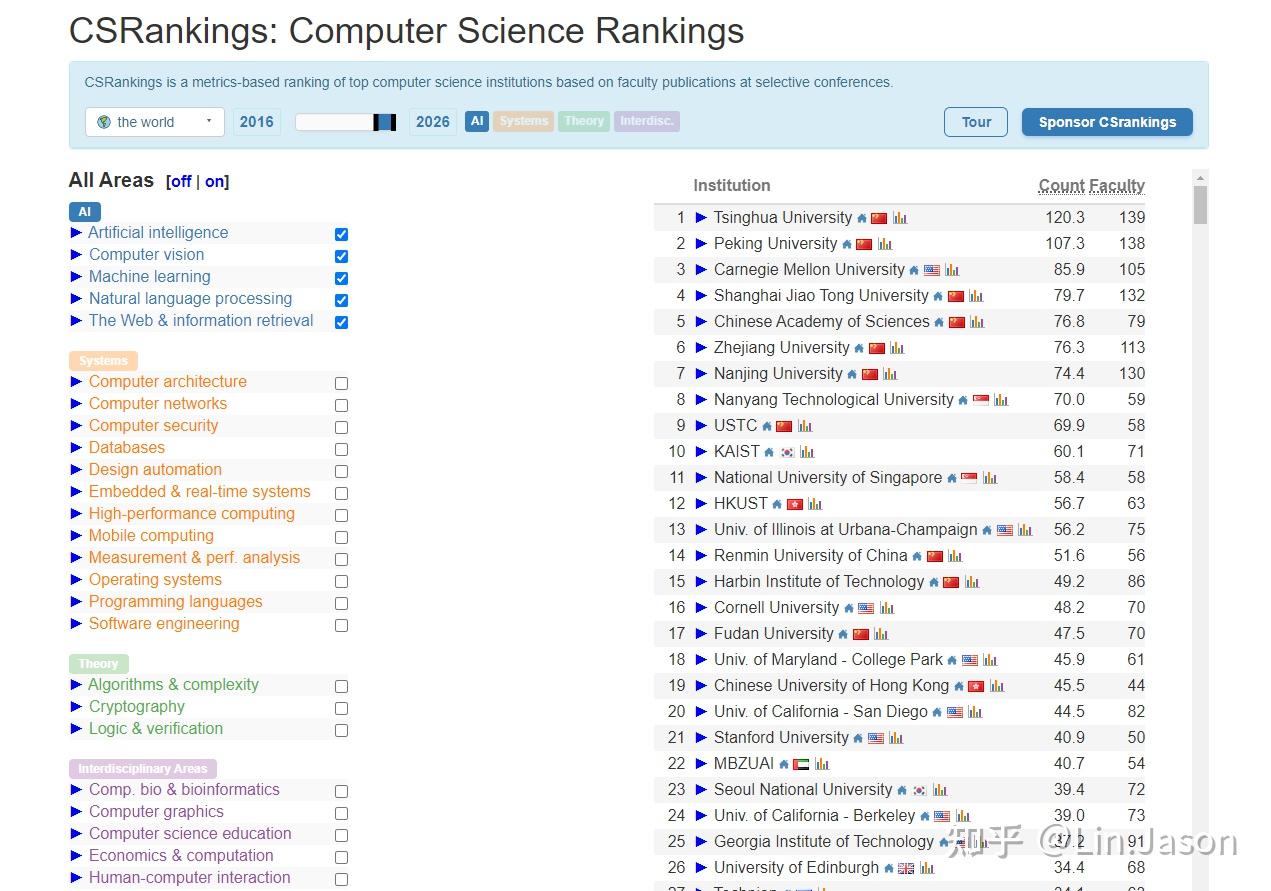Expand Algorithms & complexity sub-areas

tap(77, 685)
